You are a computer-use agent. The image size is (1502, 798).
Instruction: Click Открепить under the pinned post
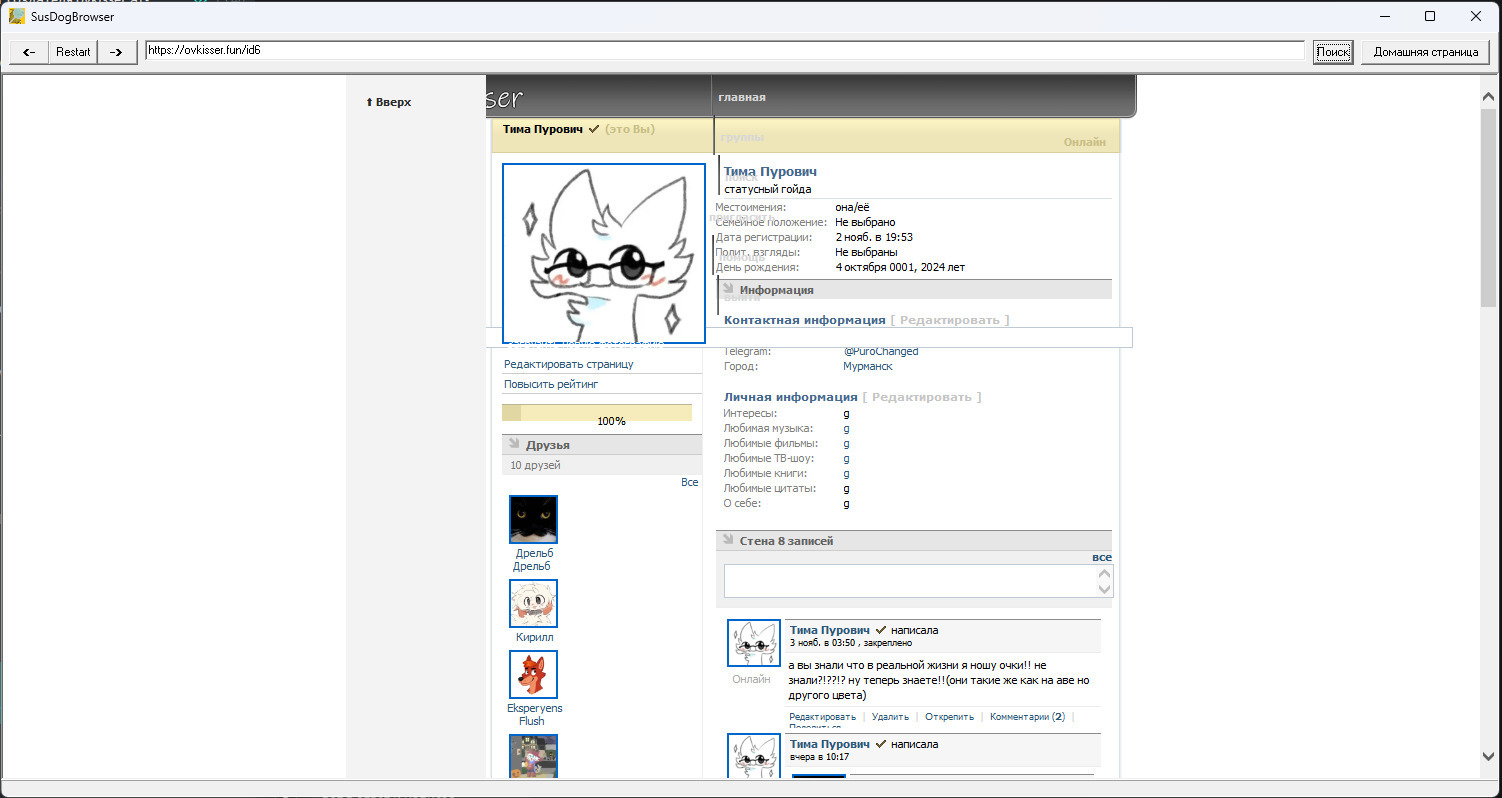[949, 717]
